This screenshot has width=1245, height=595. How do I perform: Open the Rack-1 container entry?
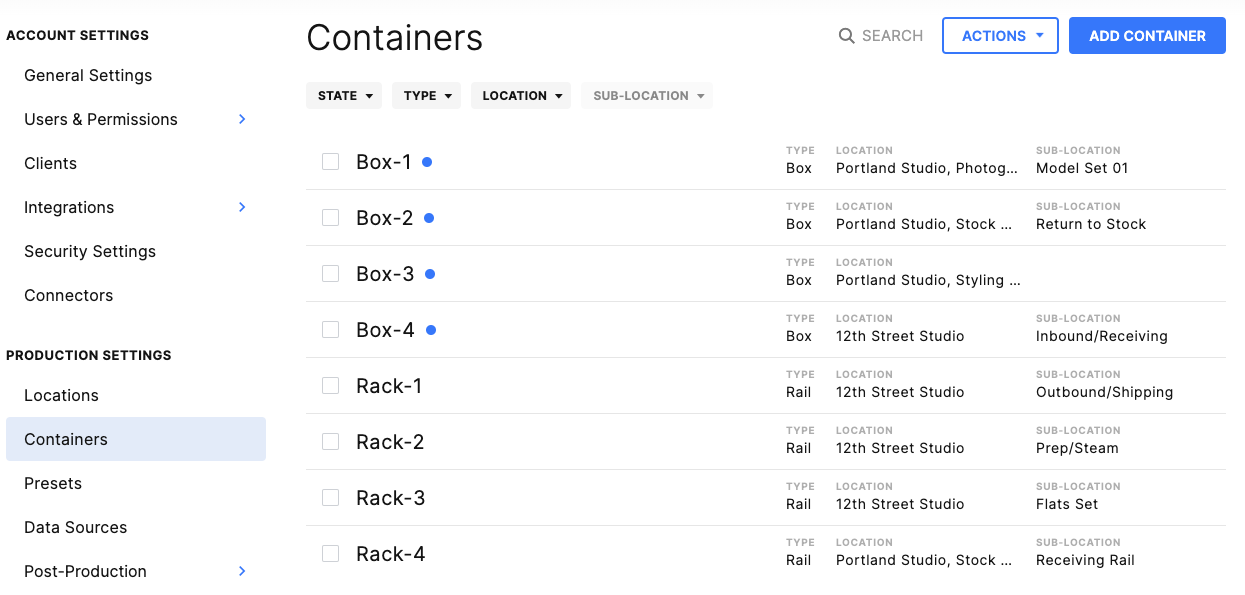point(389,385)
